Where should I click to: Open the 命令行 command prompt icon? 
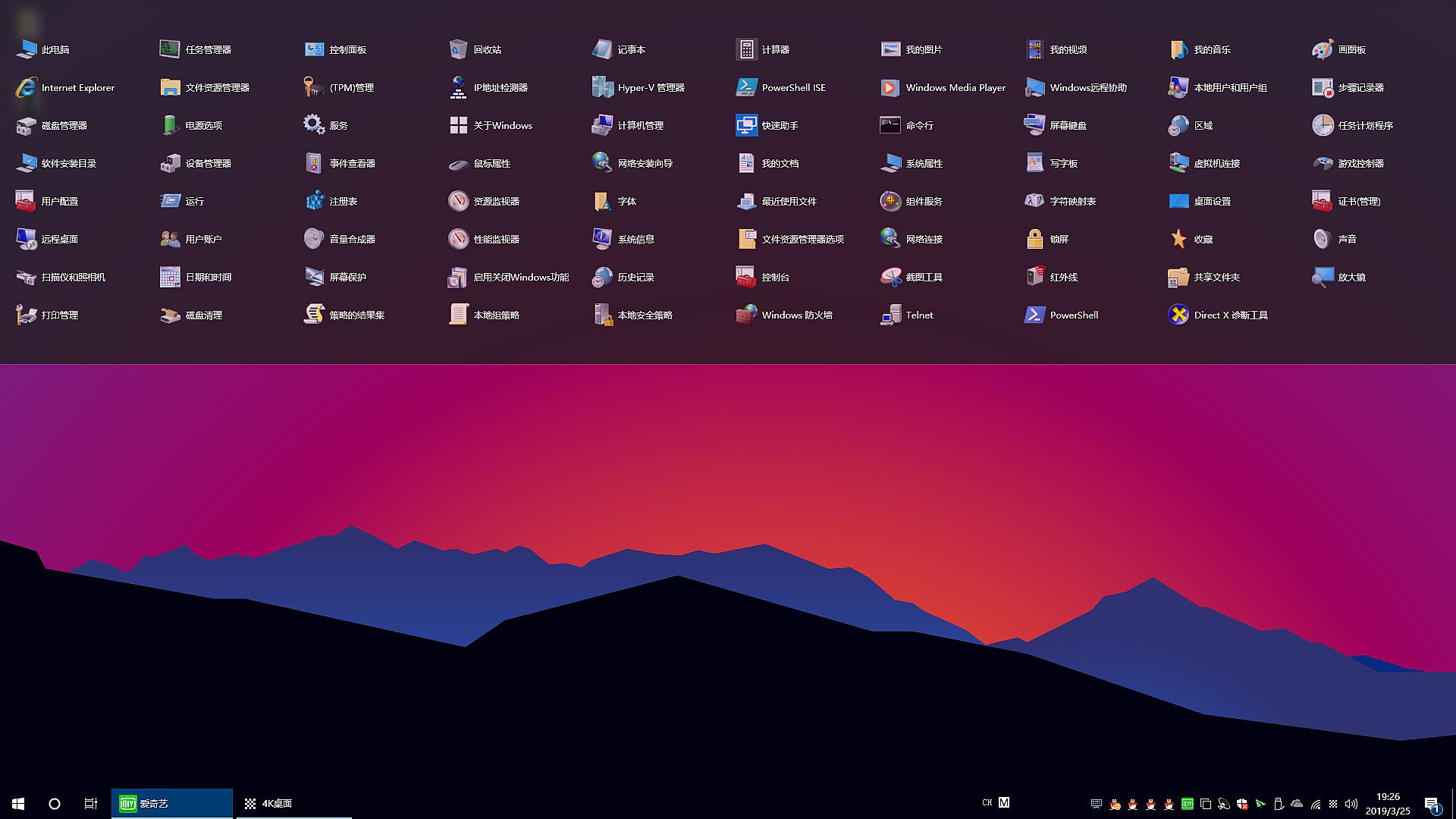[x=890, y=125]
